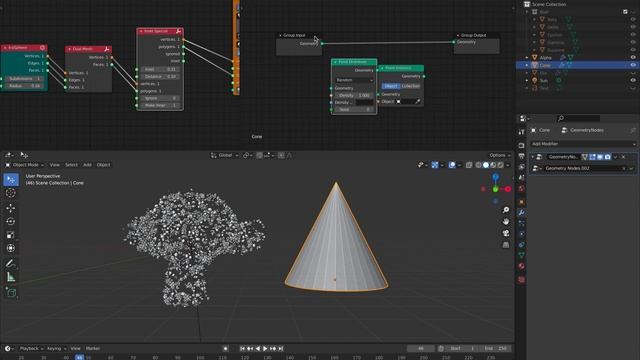Open the Render properties tab icon
The width and height of the screenshot is (640, 360).
(521, 146)
